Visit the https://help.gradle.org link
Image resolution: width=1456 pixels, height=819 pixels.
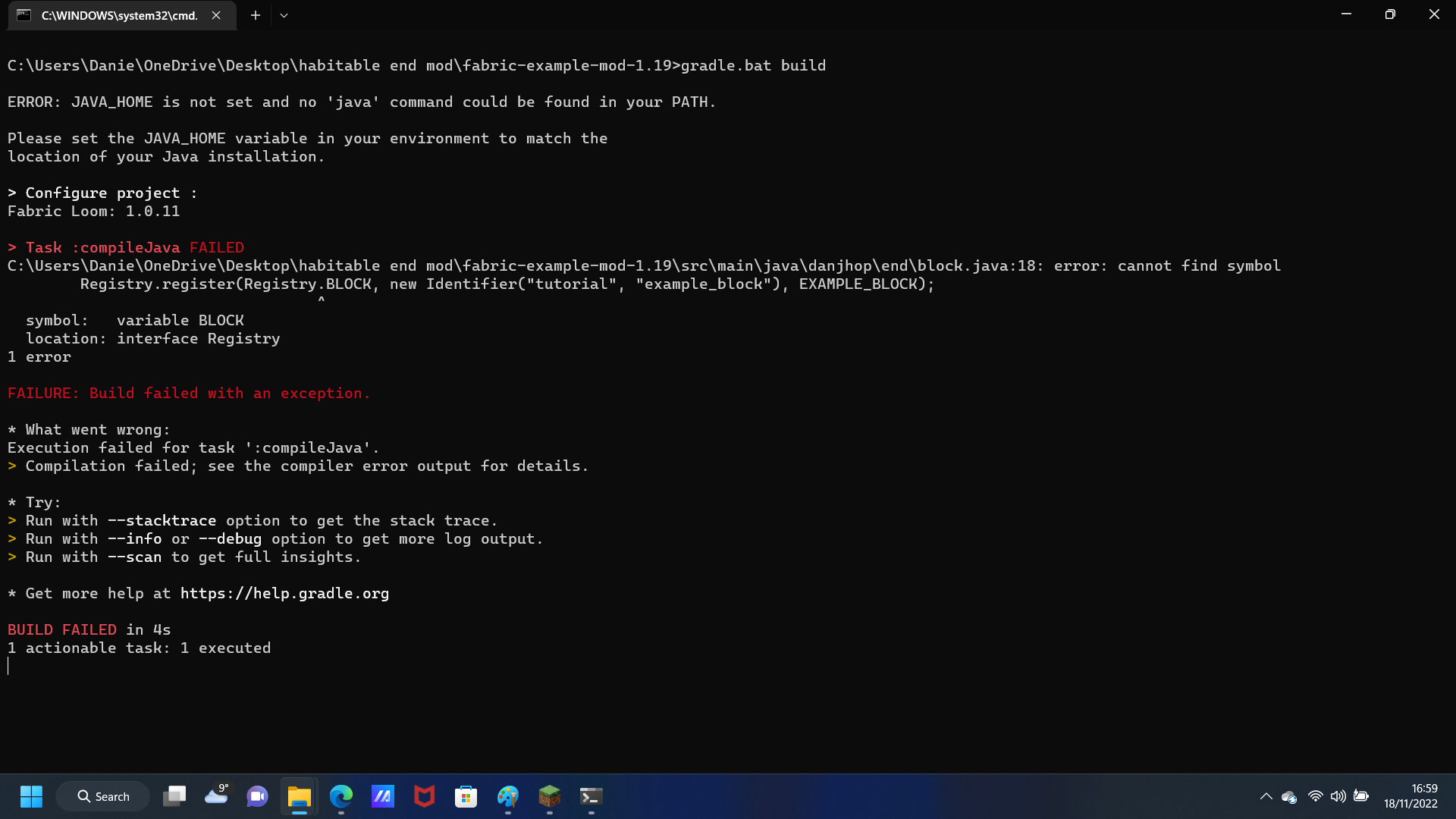[284, 593]
